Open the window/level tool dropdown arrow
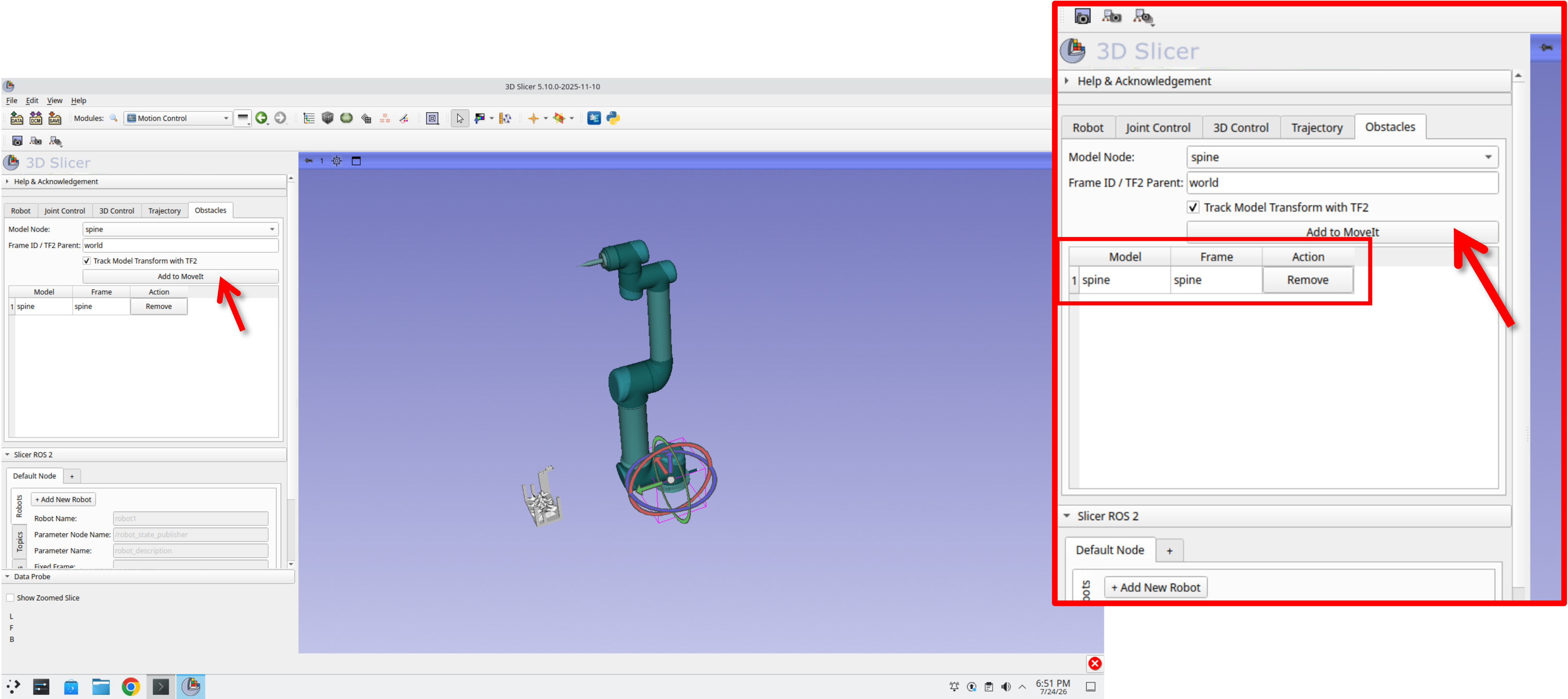1568x699 pixels. pyautogui.click(x=491, y=118)
